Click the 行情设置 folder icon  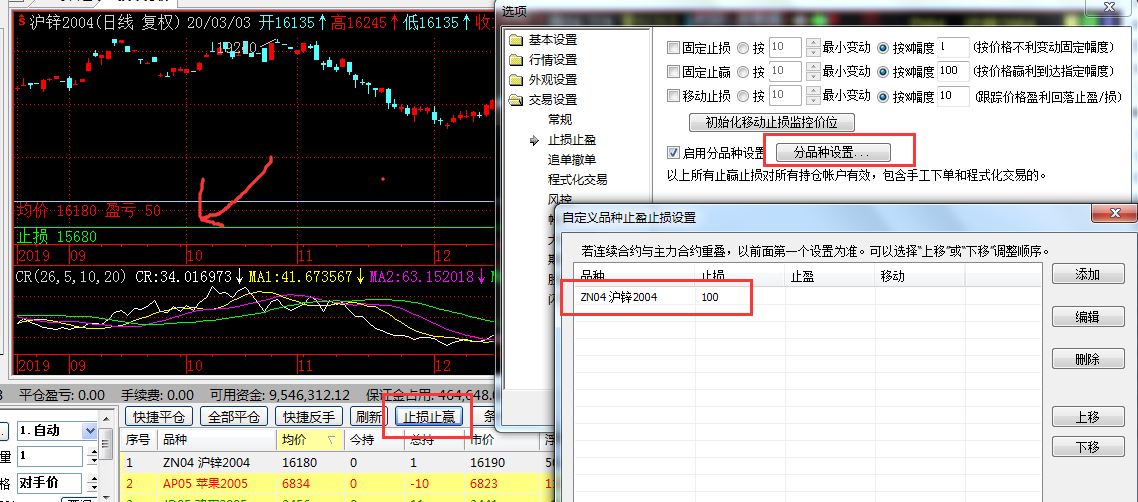(x=516, y=60)
